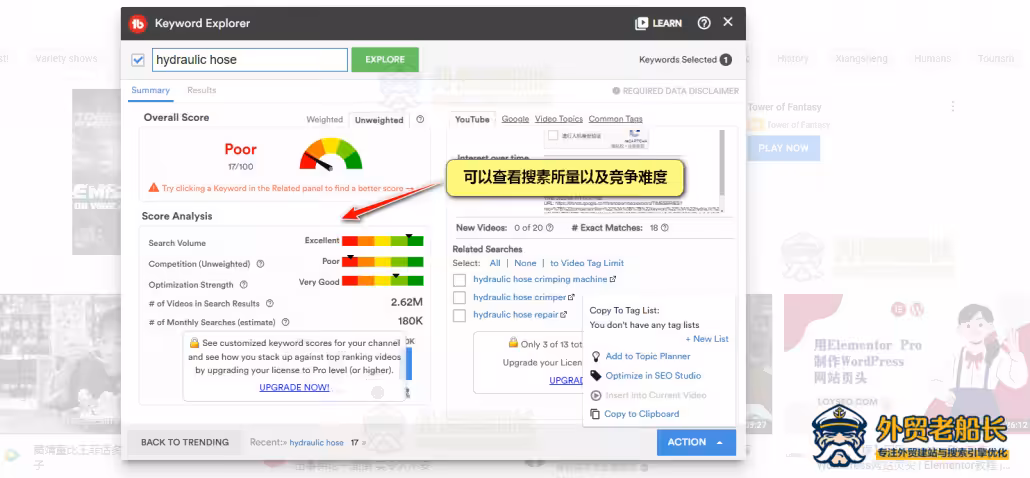Click the TubeBuddy logo icon
Screen dimensions: 1030x478
pyautogui.click(x=138, y=24)
